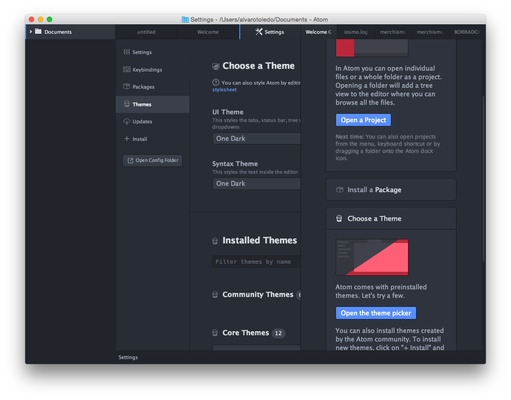
Task: Open the stylesheet link
Action: point(224,90)
